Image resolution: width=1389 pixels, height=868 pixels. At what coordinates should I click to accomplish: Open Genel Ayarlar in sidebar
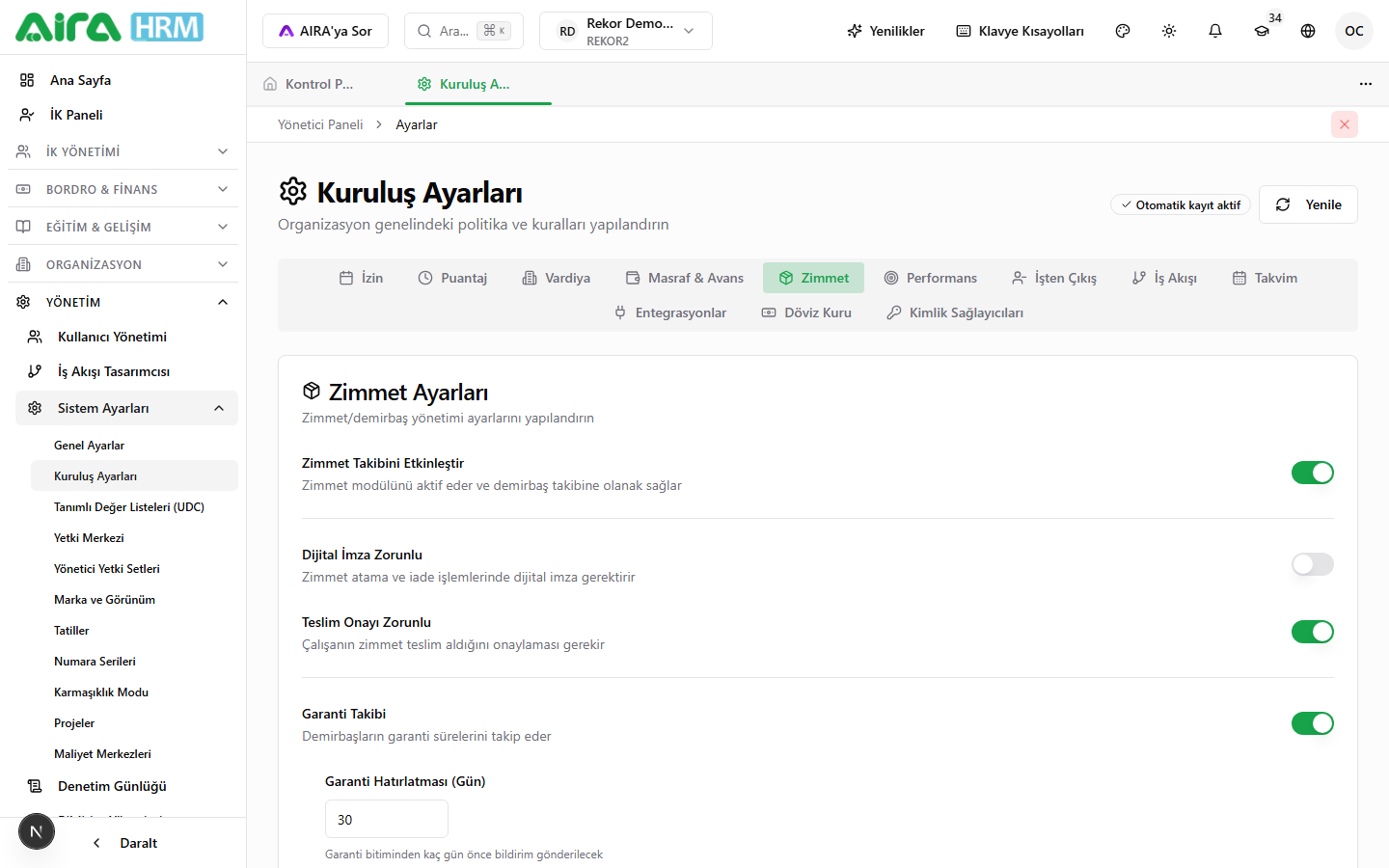(x=134, y=446)
